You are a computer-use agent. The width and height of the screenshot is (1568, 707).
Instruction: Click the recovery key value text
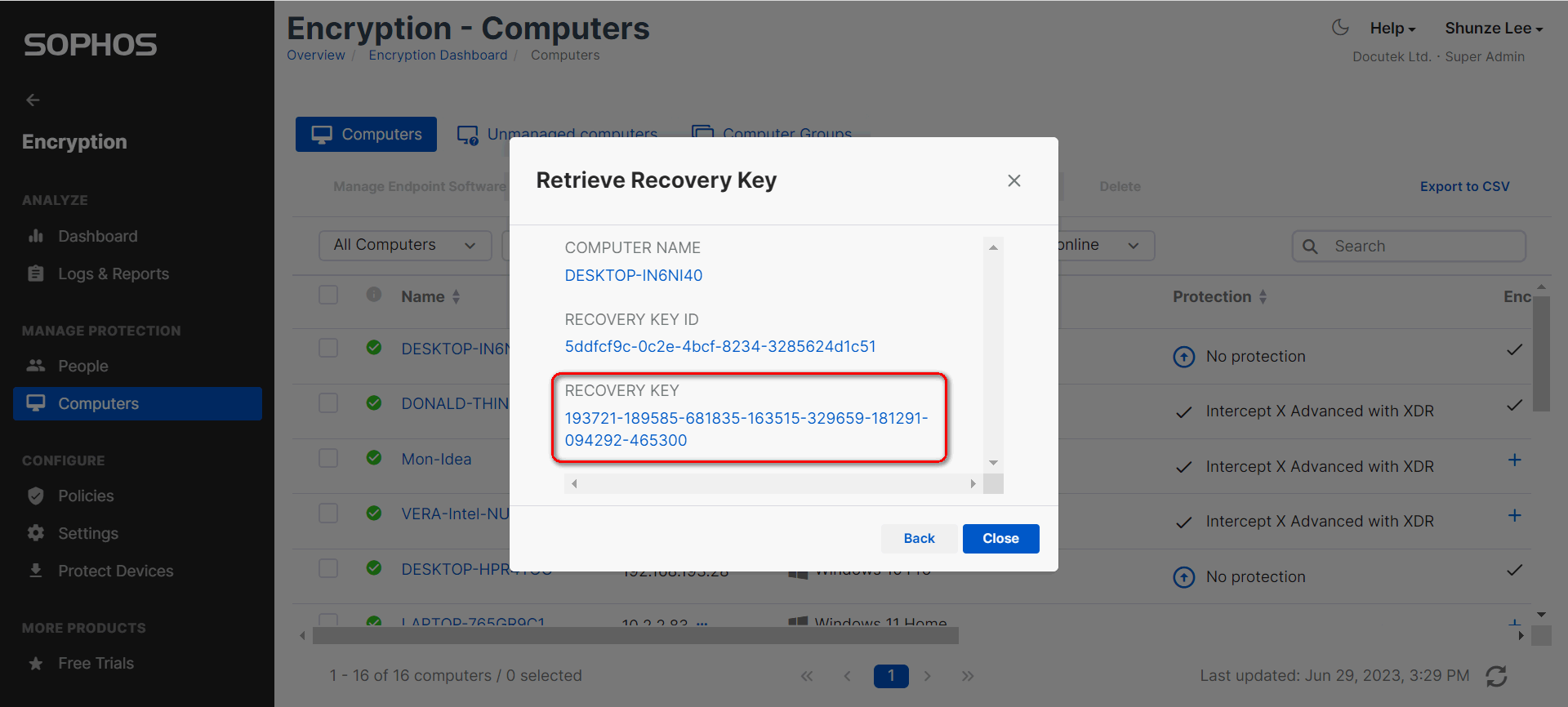point(746,429)
